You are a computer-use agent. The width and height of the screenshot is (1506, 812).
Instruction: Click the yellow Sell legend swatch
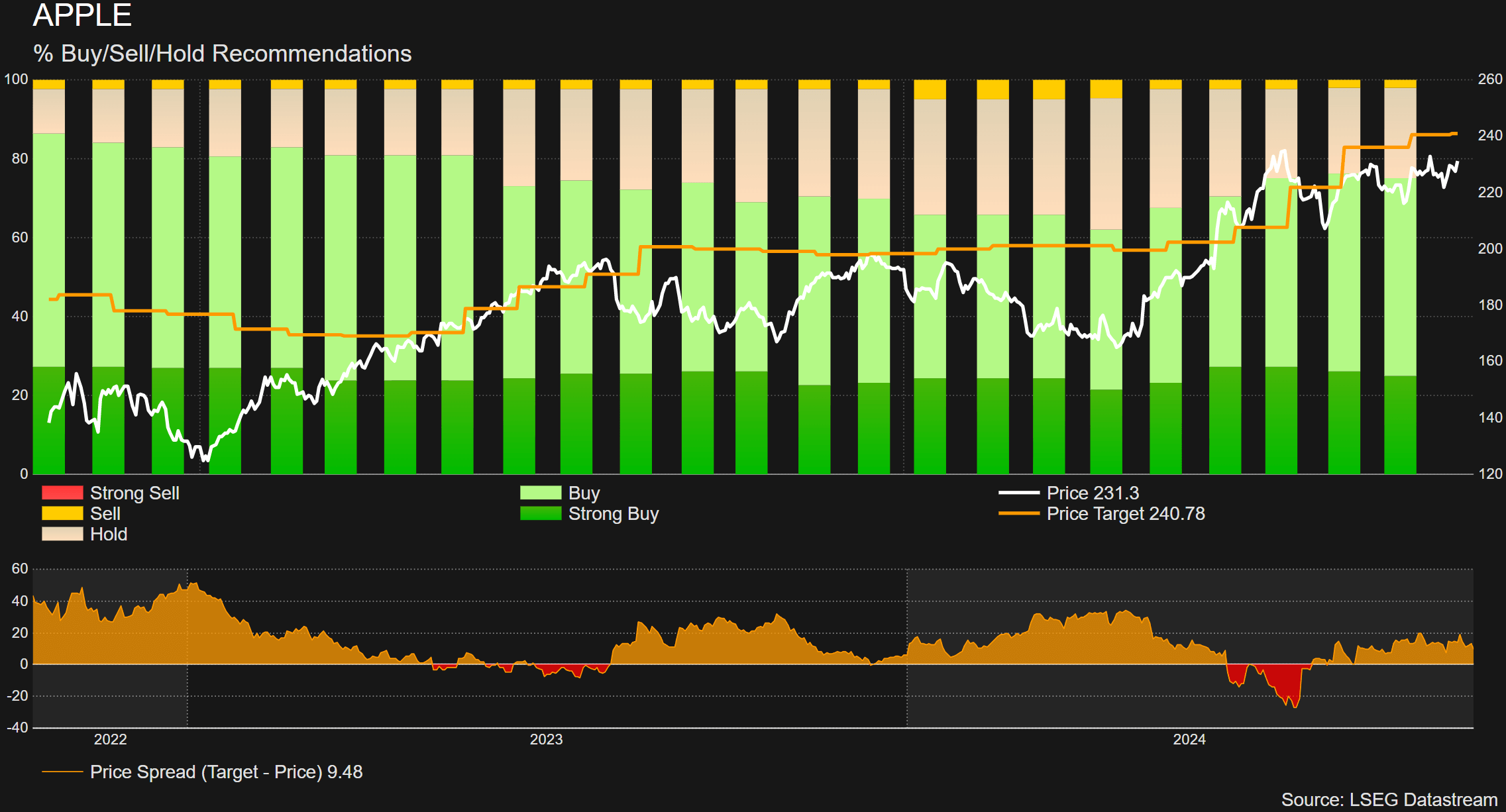pos(62,513)
